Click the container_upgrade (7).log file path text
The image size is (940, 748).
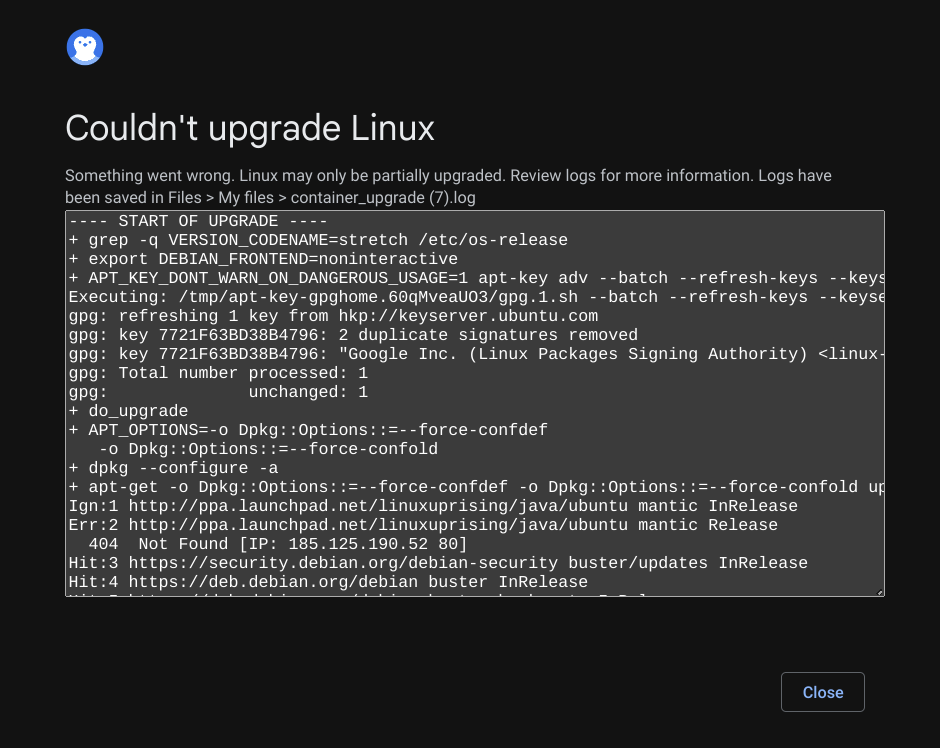point(383,198)
